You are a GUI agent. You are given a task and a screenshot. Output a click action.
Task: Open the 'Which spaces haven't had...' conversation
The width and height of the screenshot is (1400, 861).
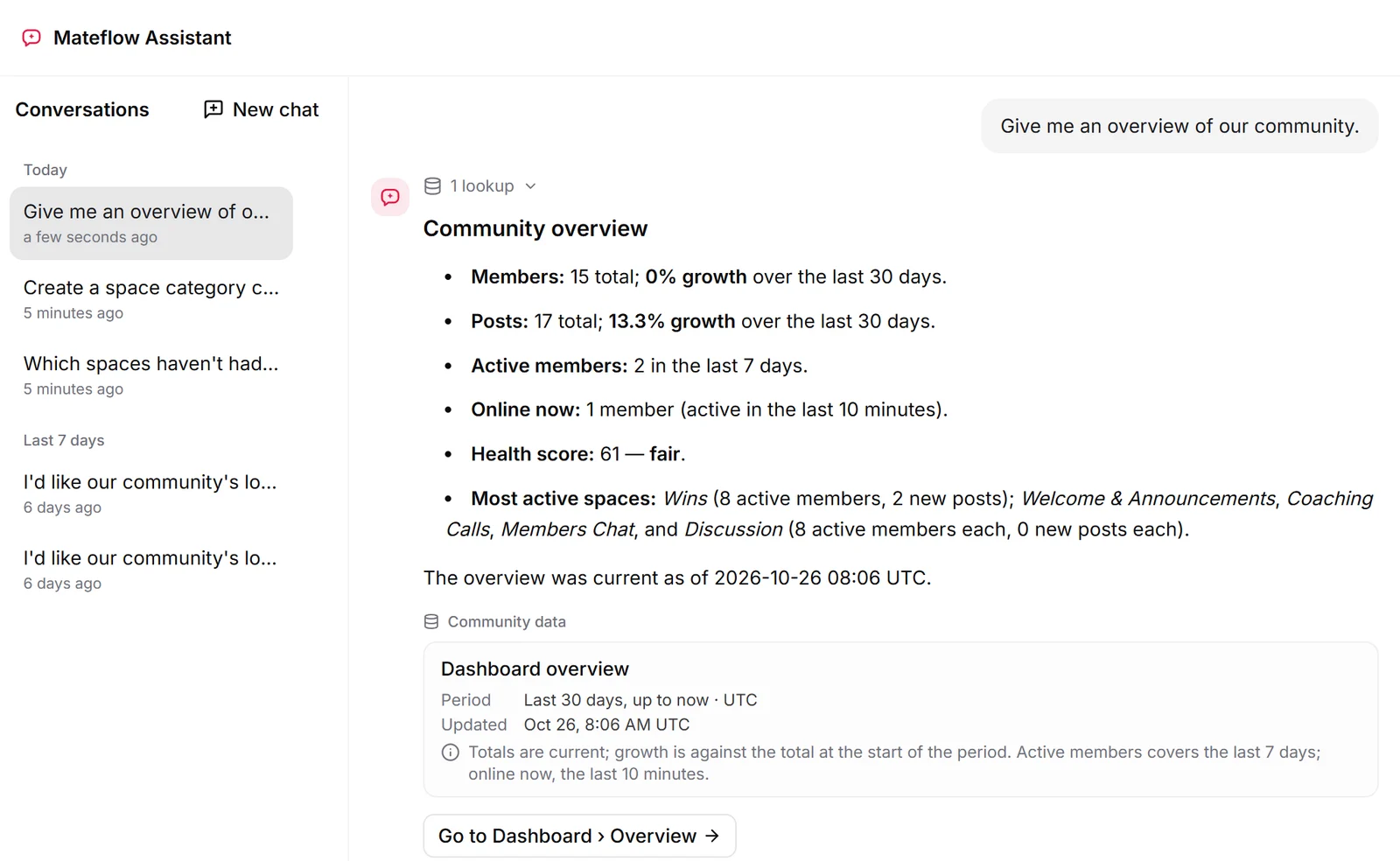151,375
